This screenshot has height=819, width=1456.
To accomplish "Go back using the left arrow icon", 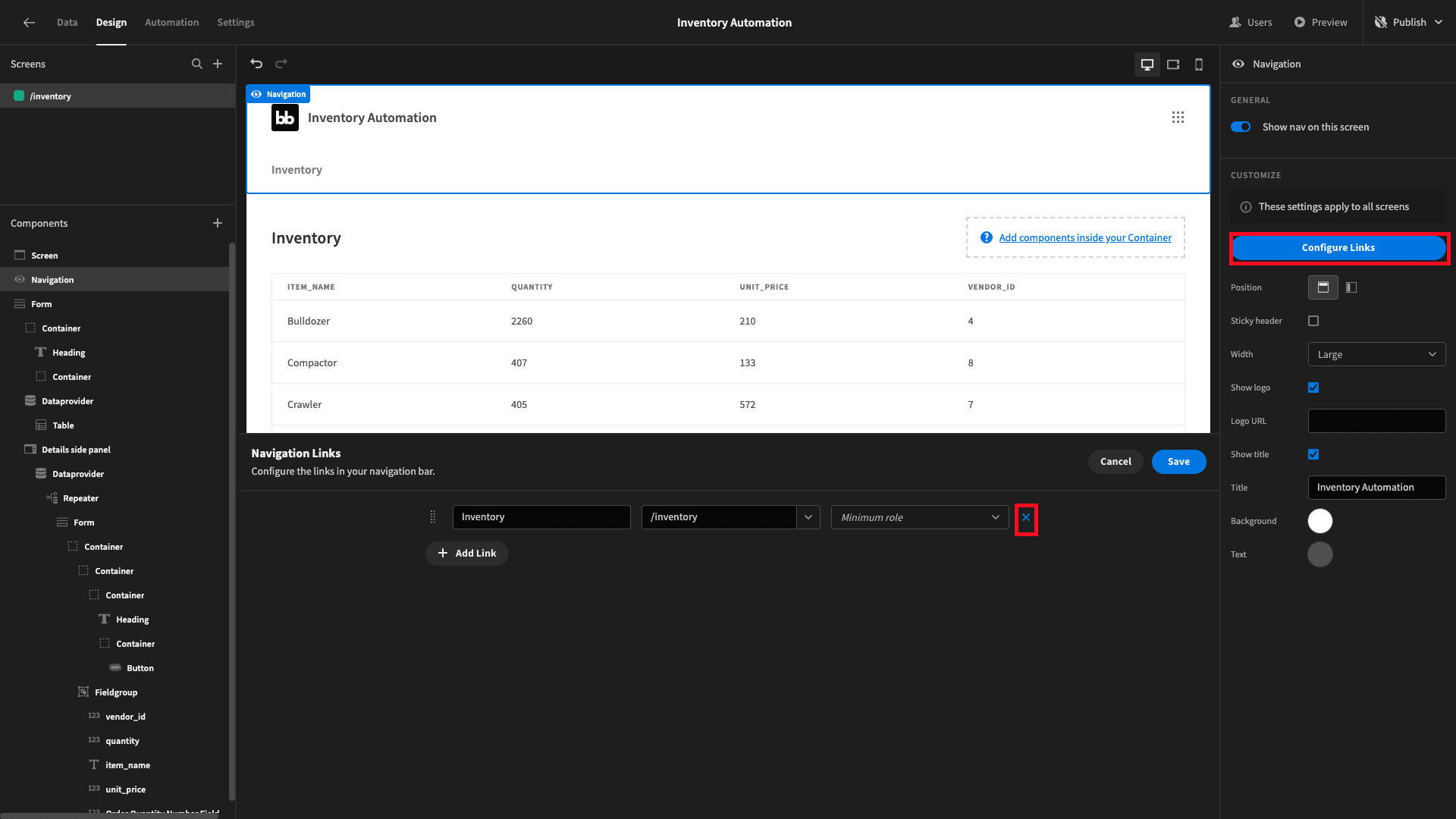I will (x=29, y=23).
